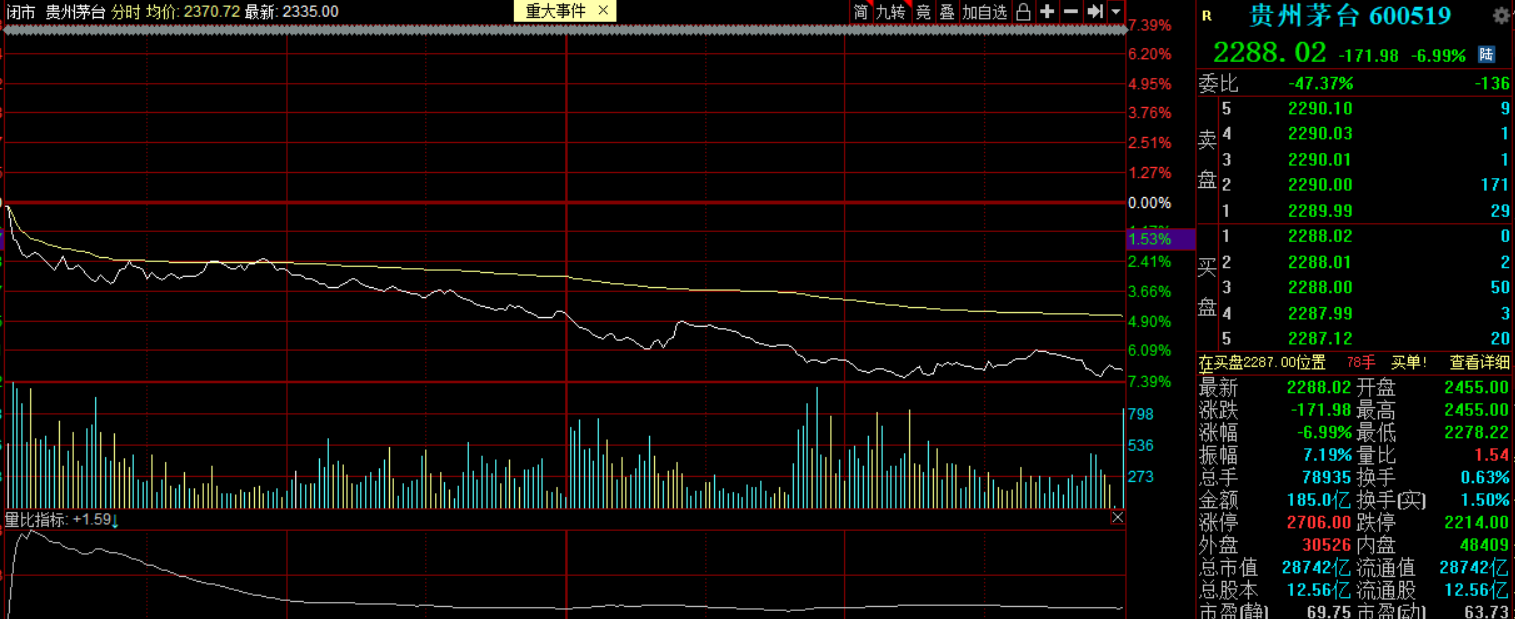Image resolution: width=1515 pixels, height=619 pixels.
Task: Click the blue 陆 badge icon
Action: point(1487,54)
